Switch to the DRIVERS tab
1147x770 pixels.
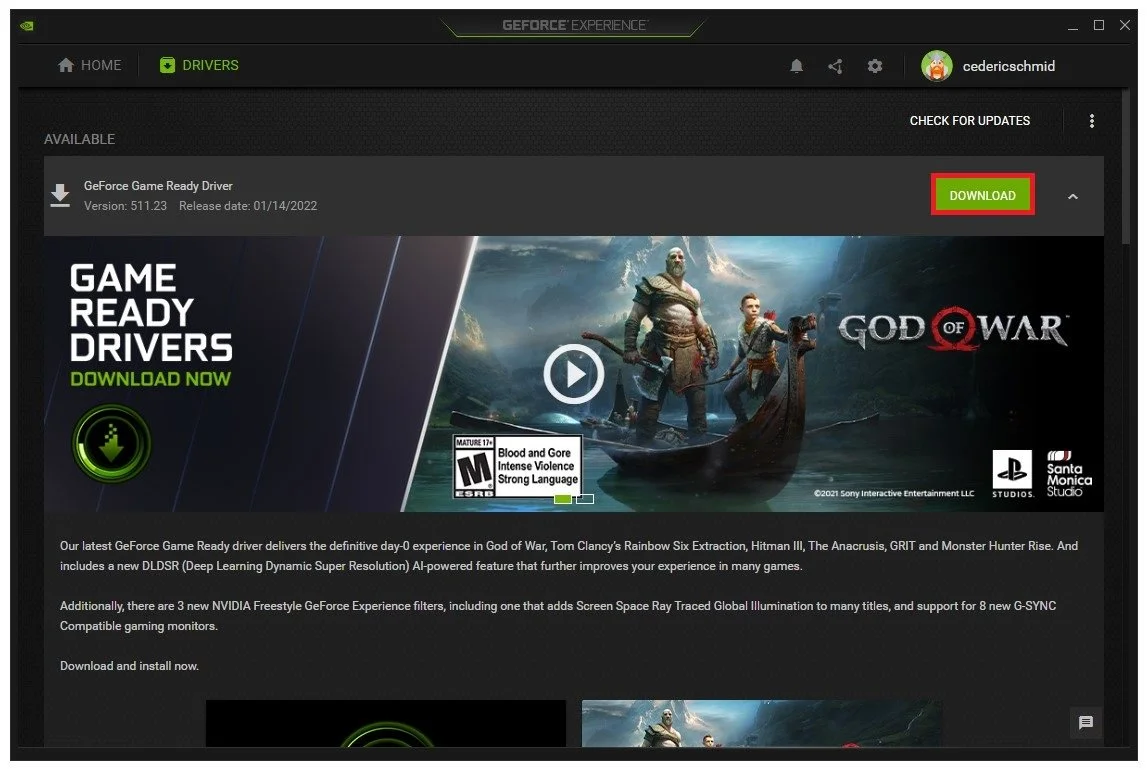click(x=199, y=65)
